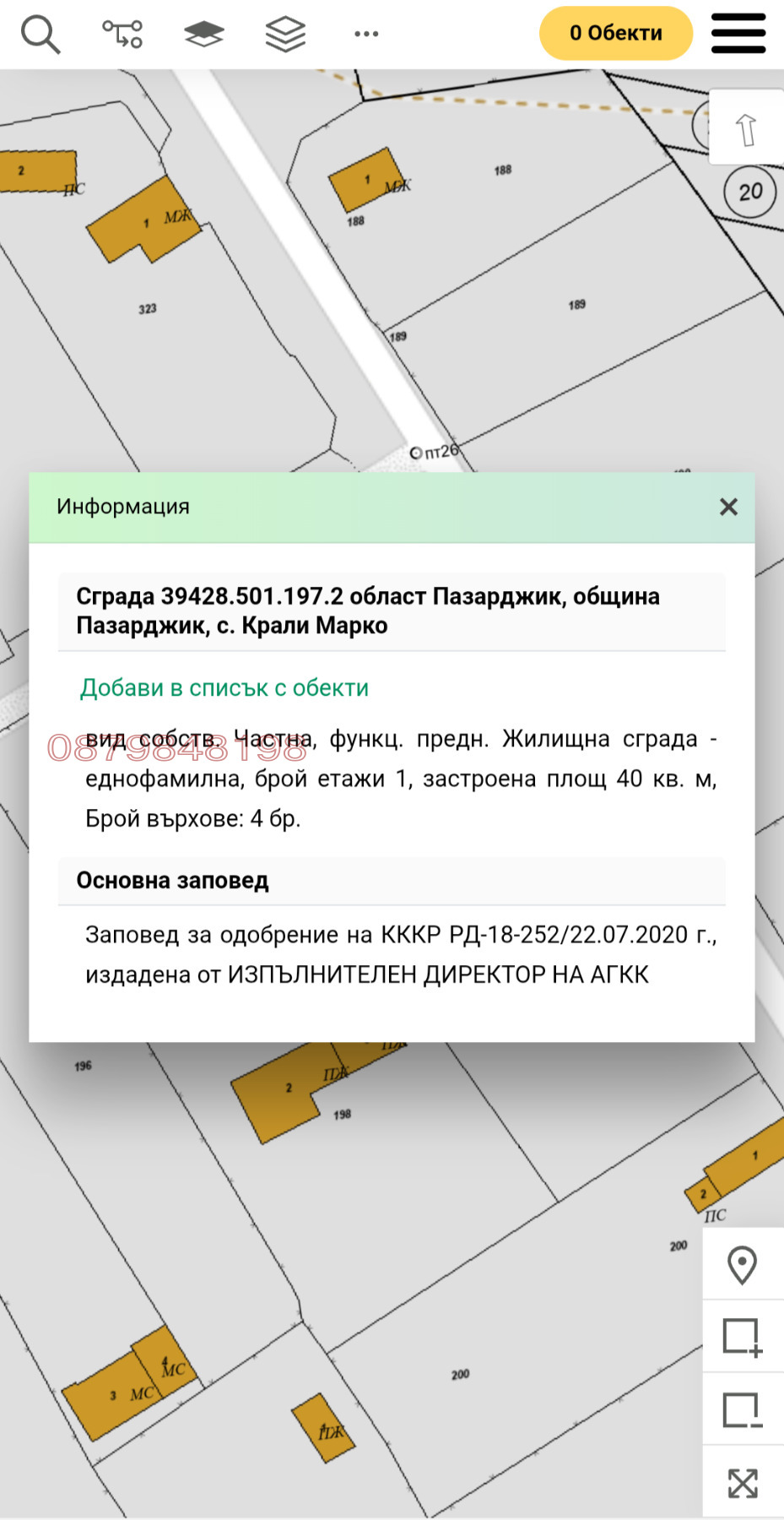Open the route measurement tool icon

tap(122, 35)
